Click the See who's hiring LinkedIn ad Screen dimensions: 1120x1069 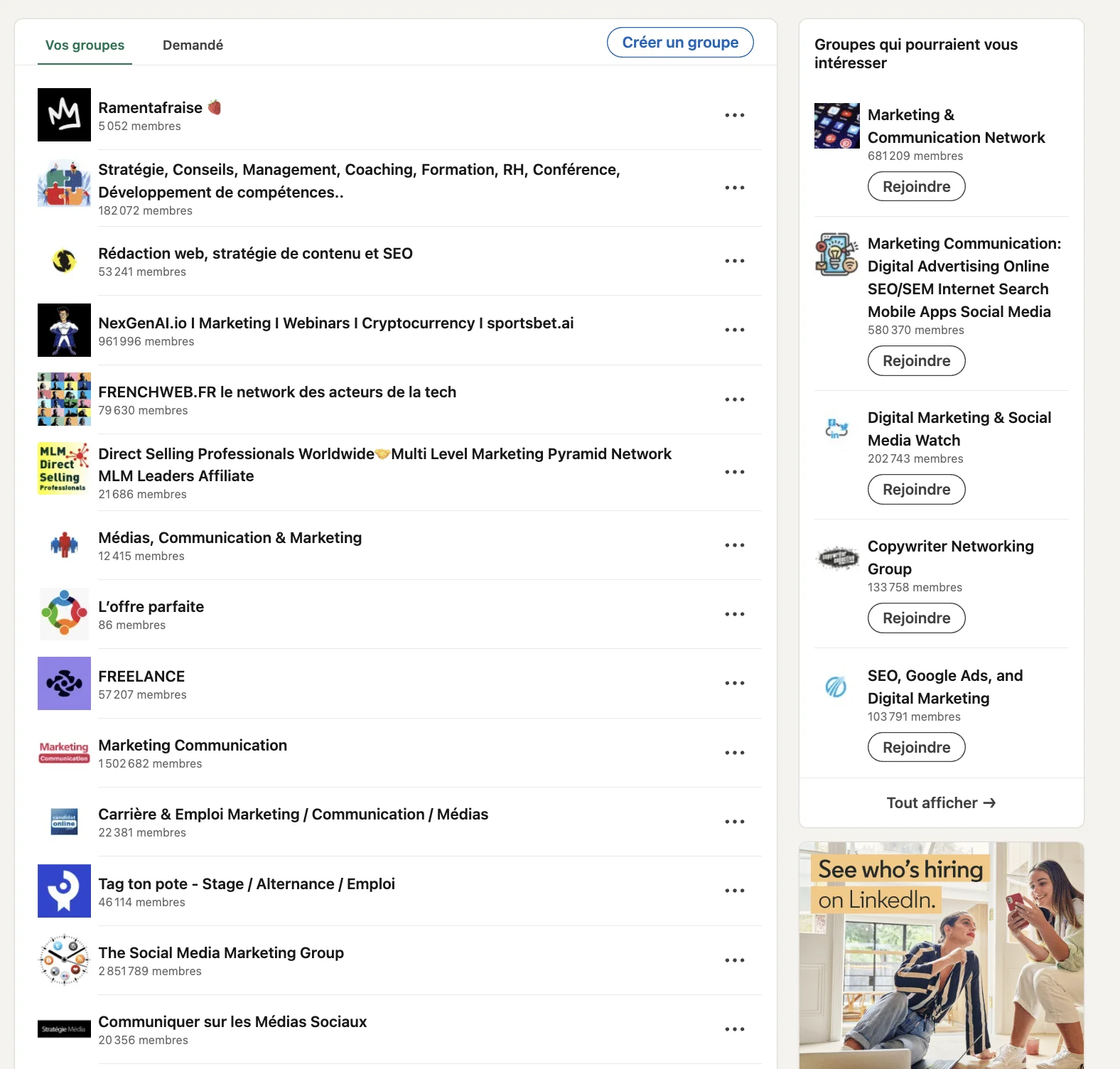pos(942,955)
